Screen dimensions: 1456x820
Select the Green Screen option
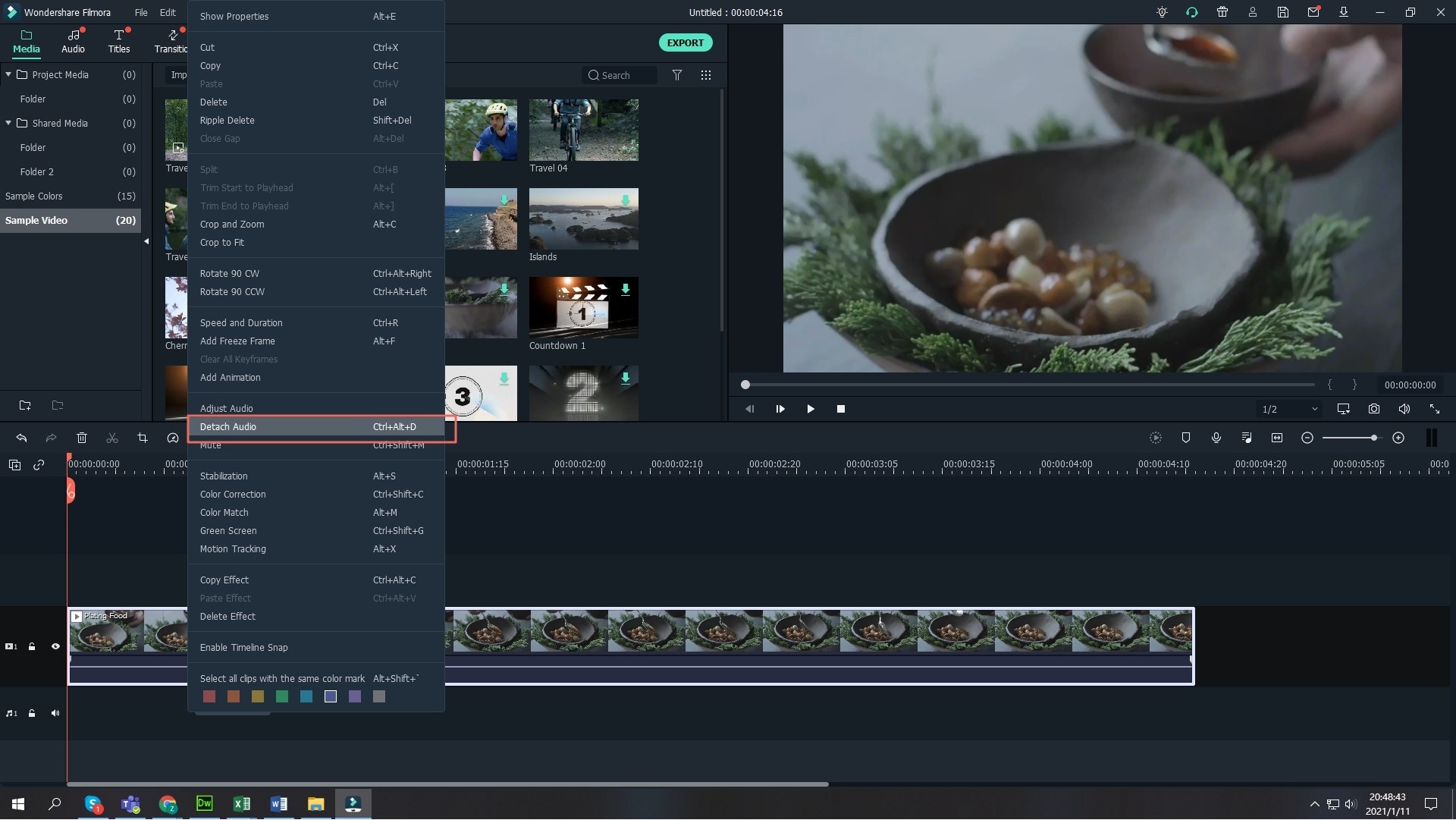[228, 530]
